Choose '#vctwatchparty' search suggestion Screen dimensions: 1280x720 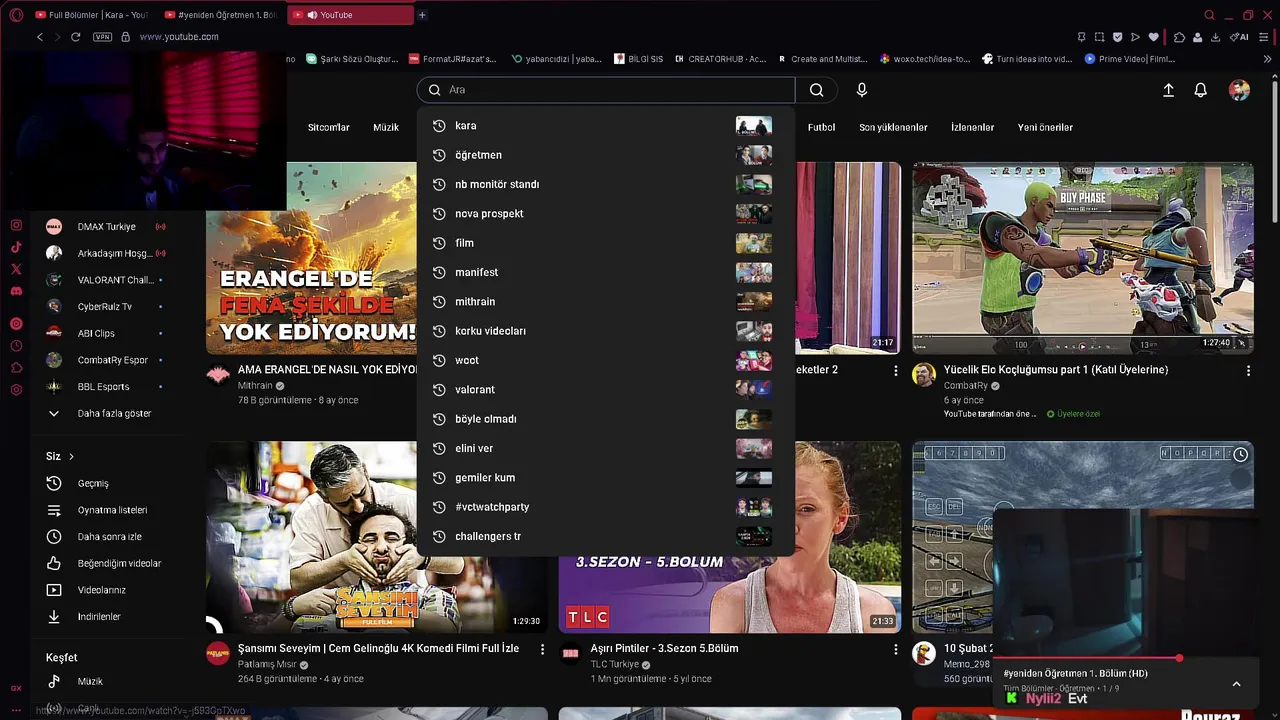(x=605, y=507)
